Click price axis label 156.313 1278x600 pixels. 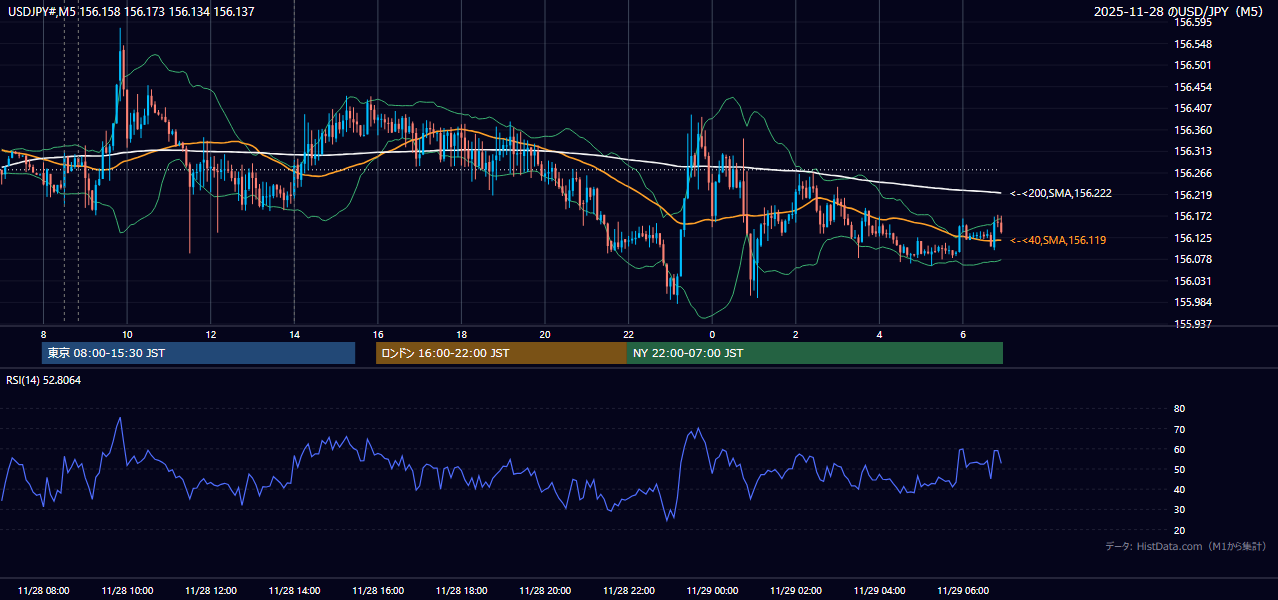(x=1193, y=152)
